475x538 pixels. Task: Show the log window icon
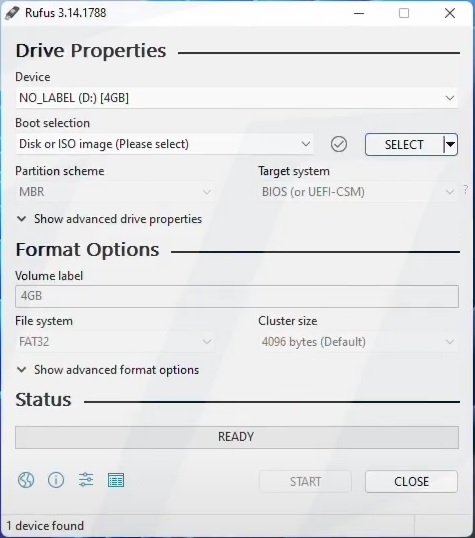point(116,480)
